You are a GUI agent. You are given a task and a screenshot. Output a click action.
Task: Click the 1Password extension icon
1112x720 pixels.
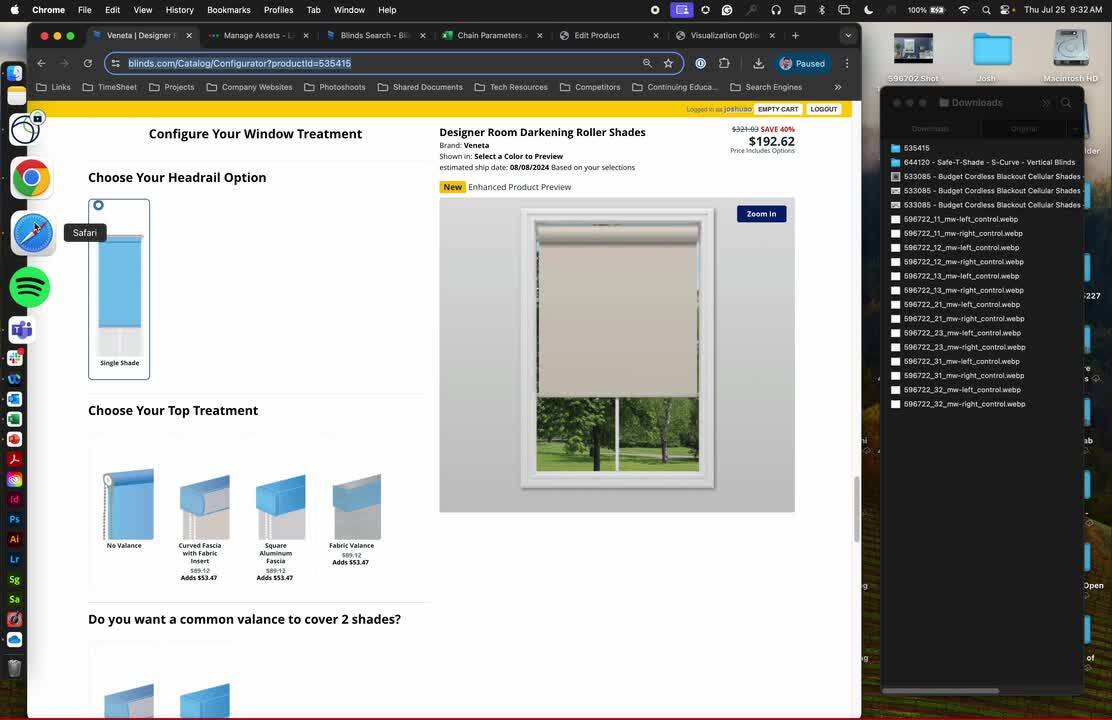[701, 63]
